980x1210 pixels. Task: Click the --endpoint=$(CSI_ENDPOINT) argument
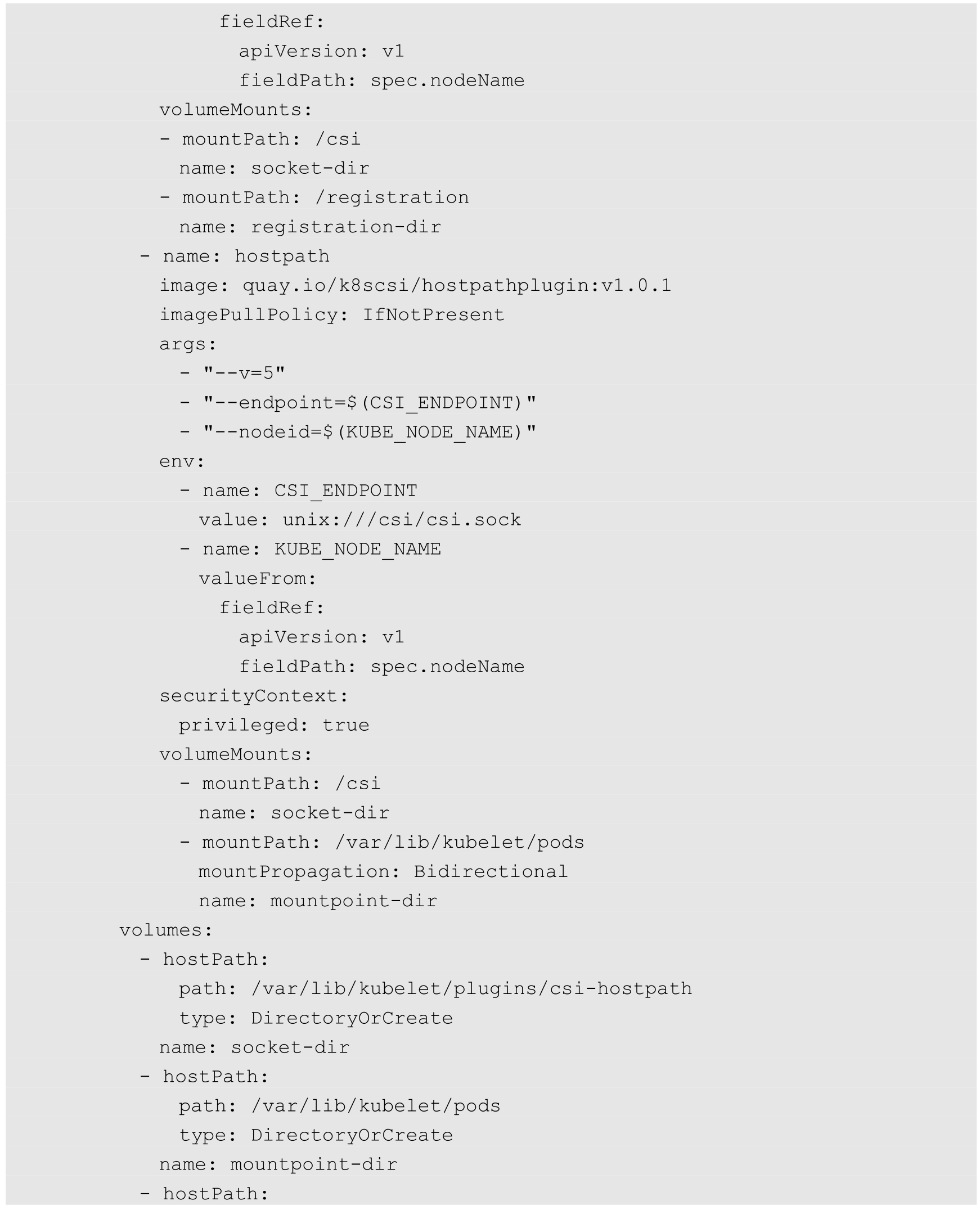click(x=369, y=403)
